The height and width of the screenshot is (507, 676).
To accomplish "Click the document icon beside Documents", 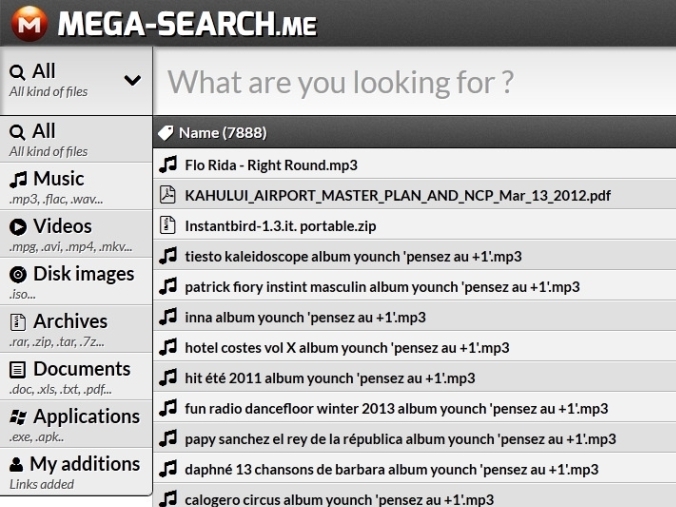I will (x=18, y=370).
